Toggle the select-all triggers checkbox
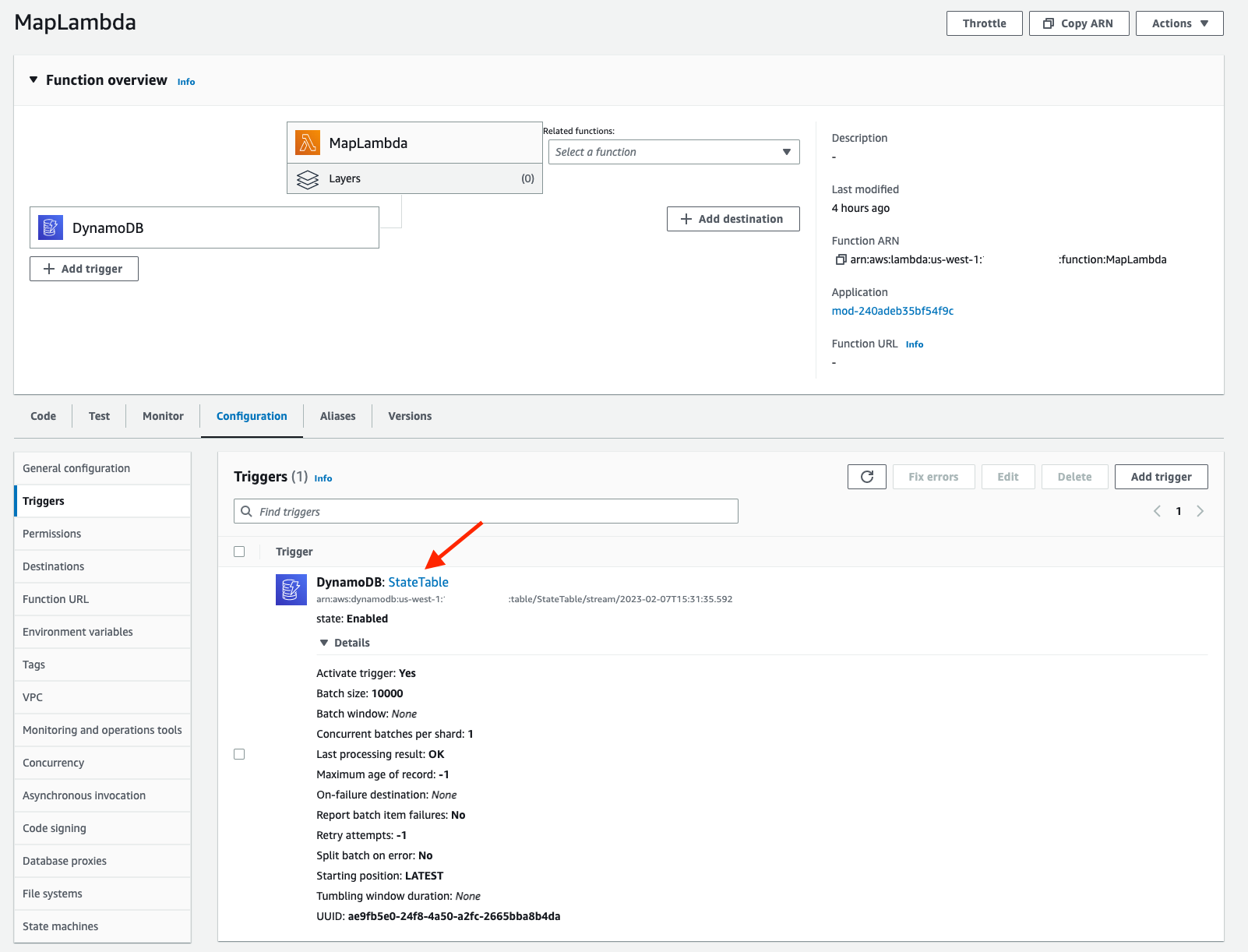The height and width of the screenshot is (952, 1248). (239, 552)
